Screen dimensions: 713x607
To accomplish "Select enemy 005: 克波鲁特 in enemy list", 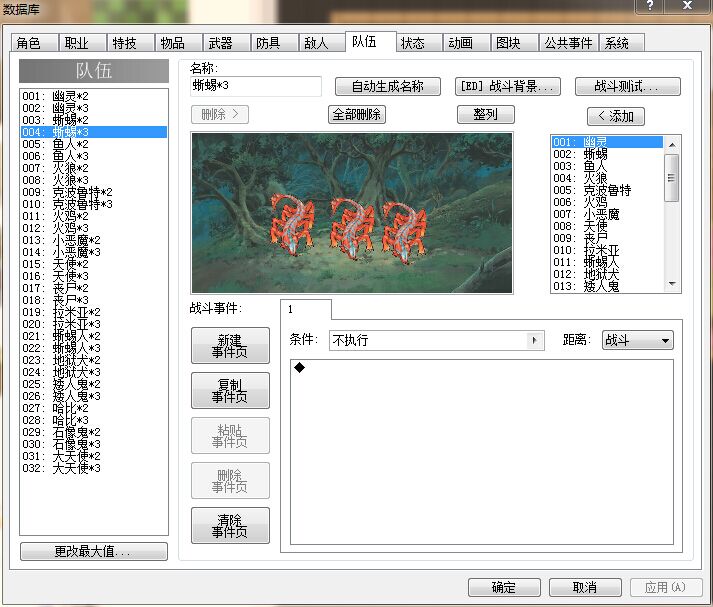I will (608, 190).
